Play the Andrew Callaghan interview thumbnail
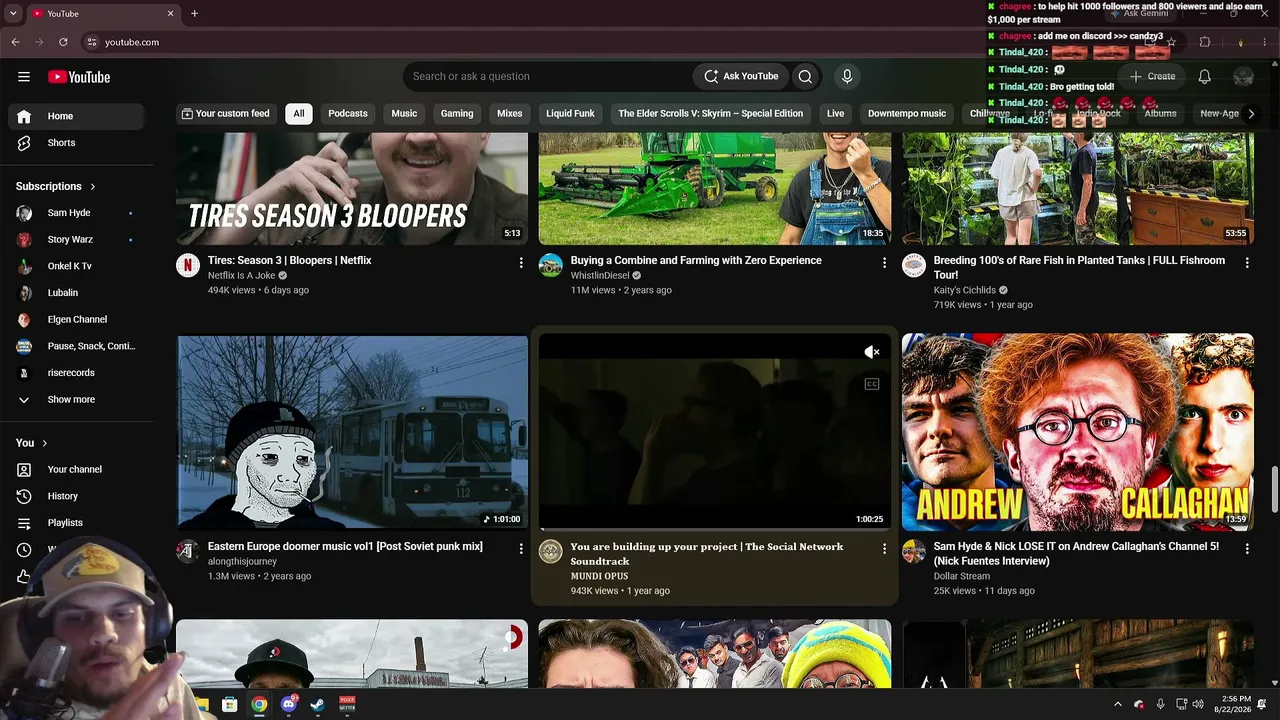Viewport: 1280px width, 720px height. [x=1077, y=432]
